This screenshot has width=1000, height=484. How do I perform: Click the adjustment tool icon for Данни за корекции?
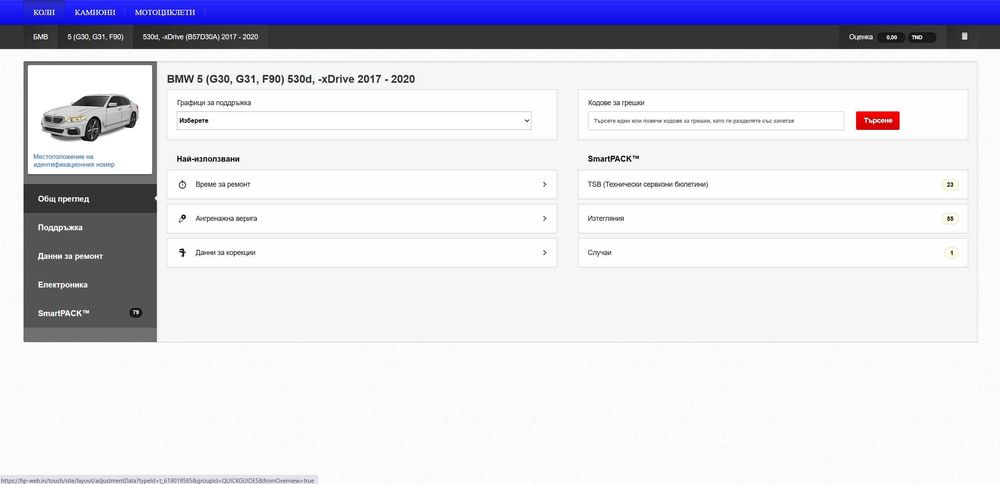[182, 253]
